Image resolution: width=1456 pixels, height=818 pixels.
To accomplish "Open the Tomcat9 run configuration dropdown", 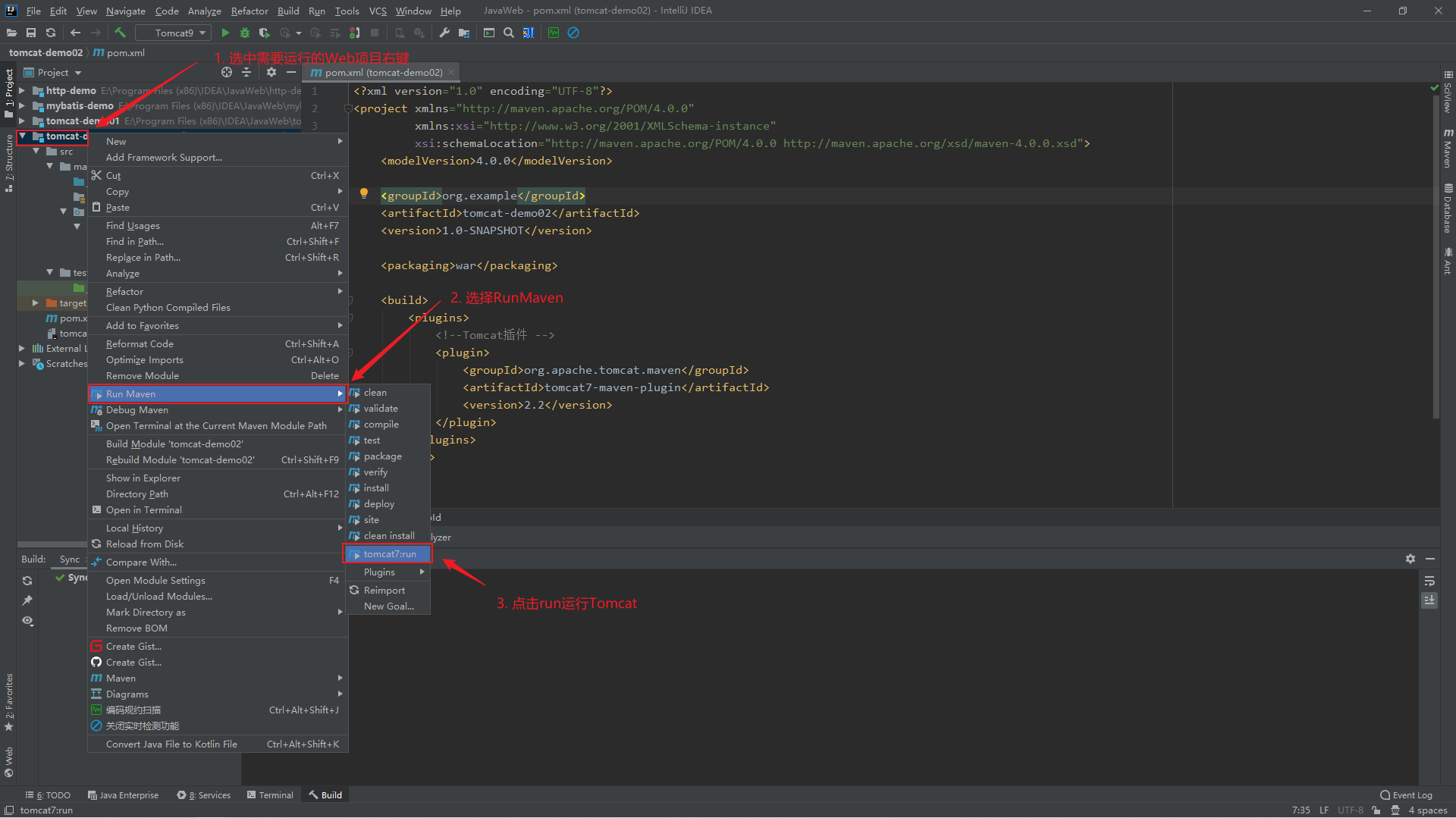I will point(174,33).
